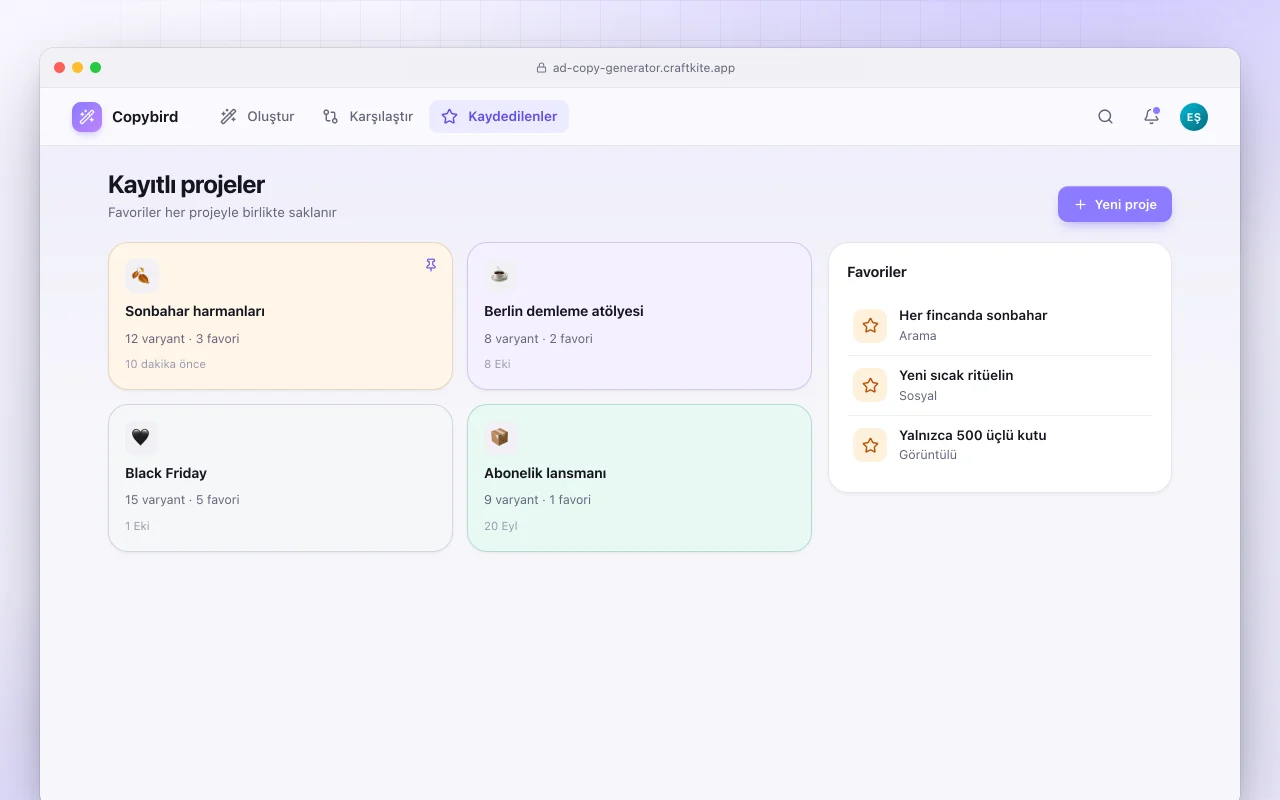This screenshot has height=800, width=1280.
Task: Click the Favoriler panel heading
Action: 877,272
